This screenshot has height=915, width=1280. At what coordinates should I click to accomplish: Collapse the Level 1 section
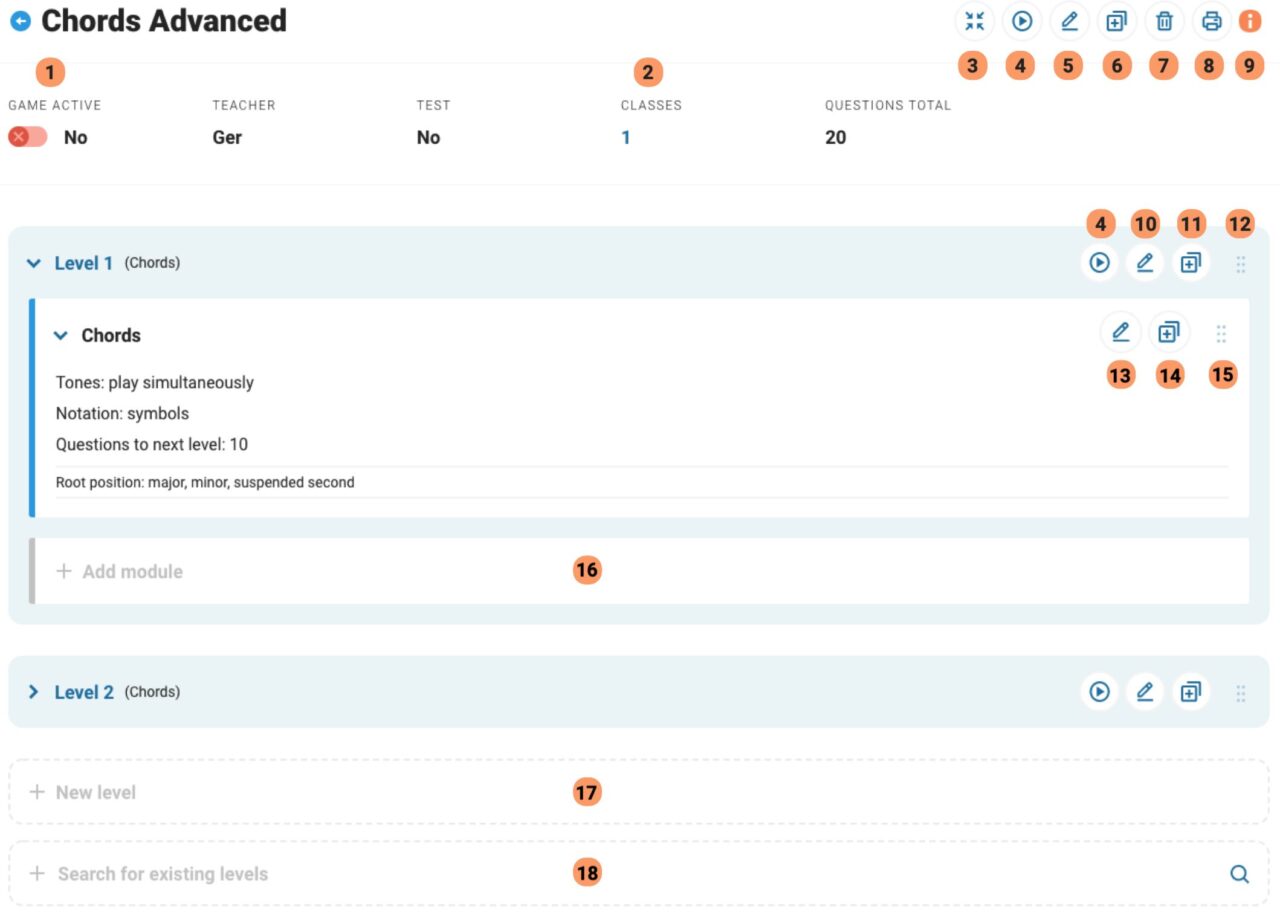[33, 262]
